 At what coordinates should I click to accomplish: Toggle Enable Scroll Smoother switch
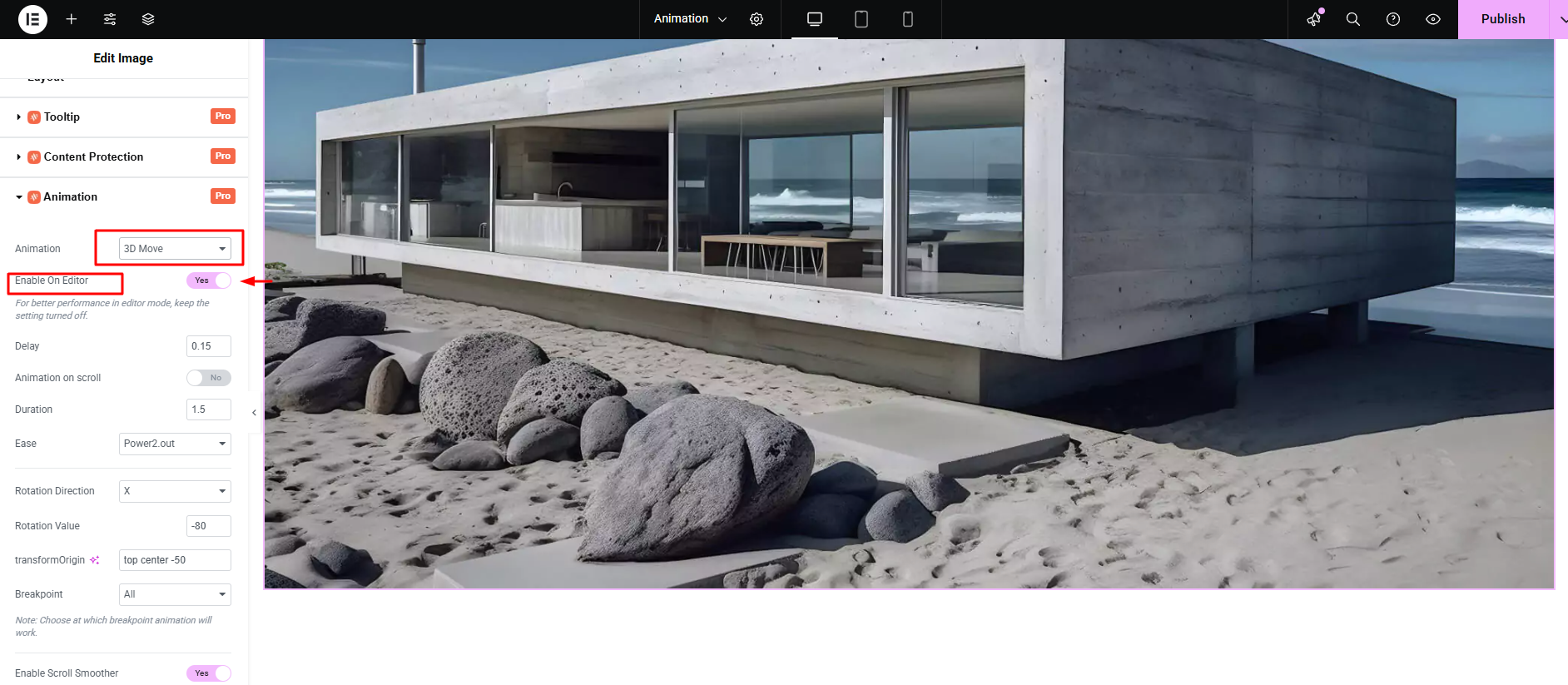[209, 673]
